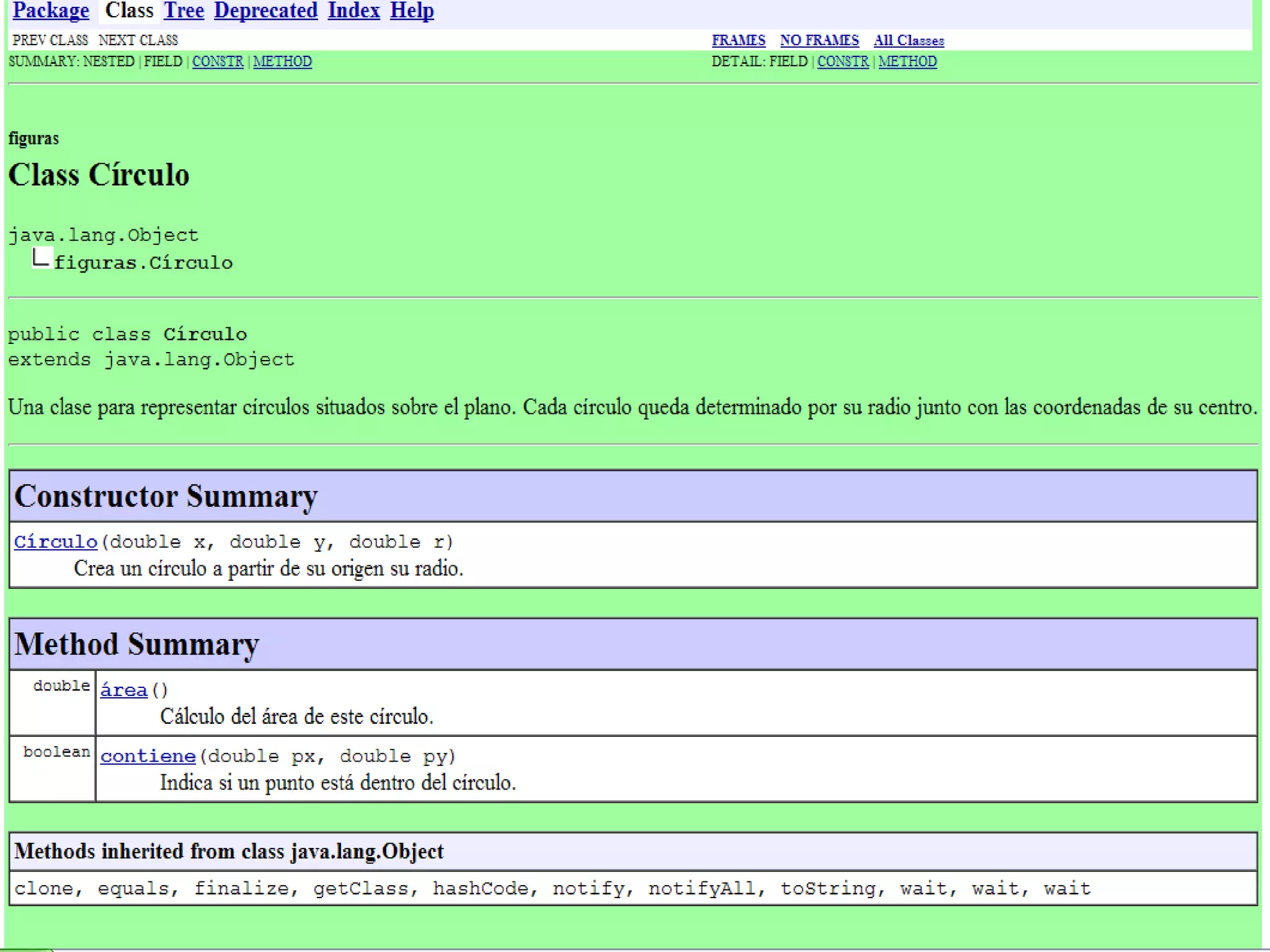Open the Tree navigation link
Viewport: 1270px width, 952px height.
click(x=184, y=11)
